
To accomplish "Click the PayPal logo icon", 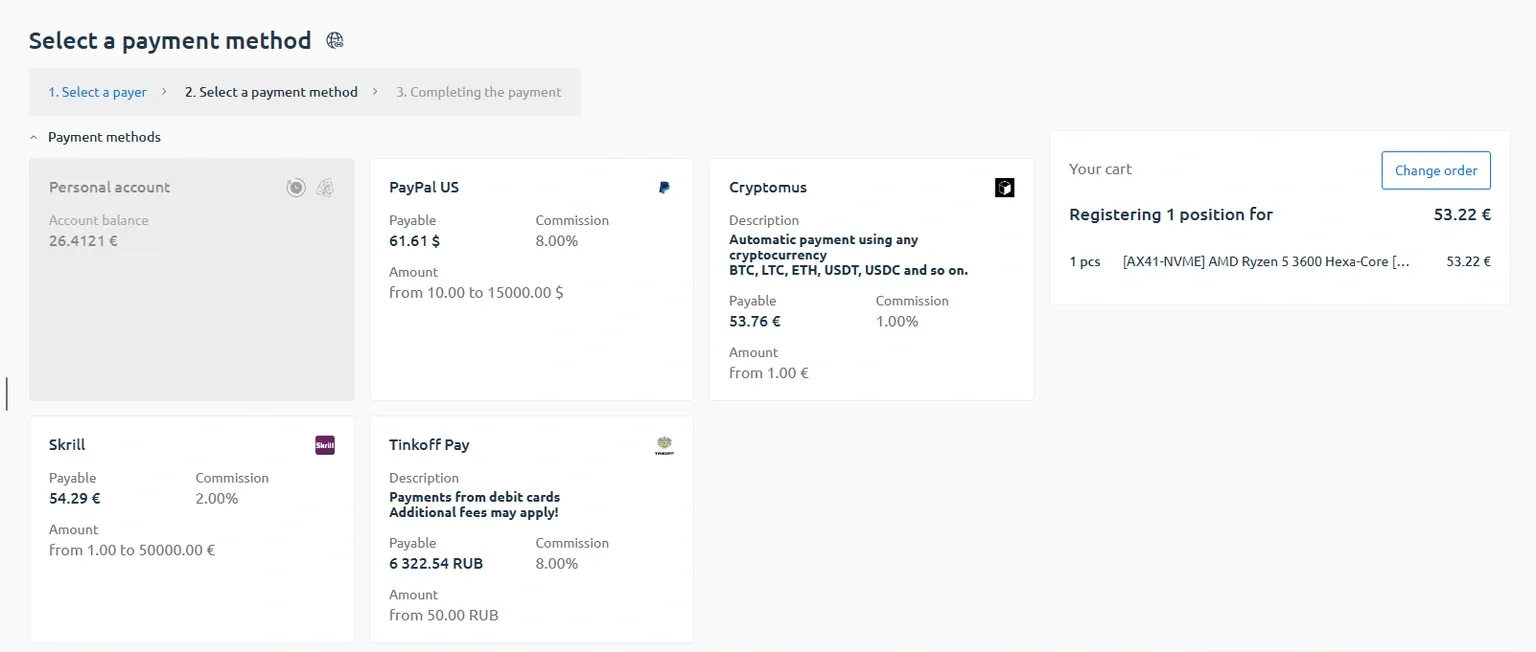I will click(664, 187).
